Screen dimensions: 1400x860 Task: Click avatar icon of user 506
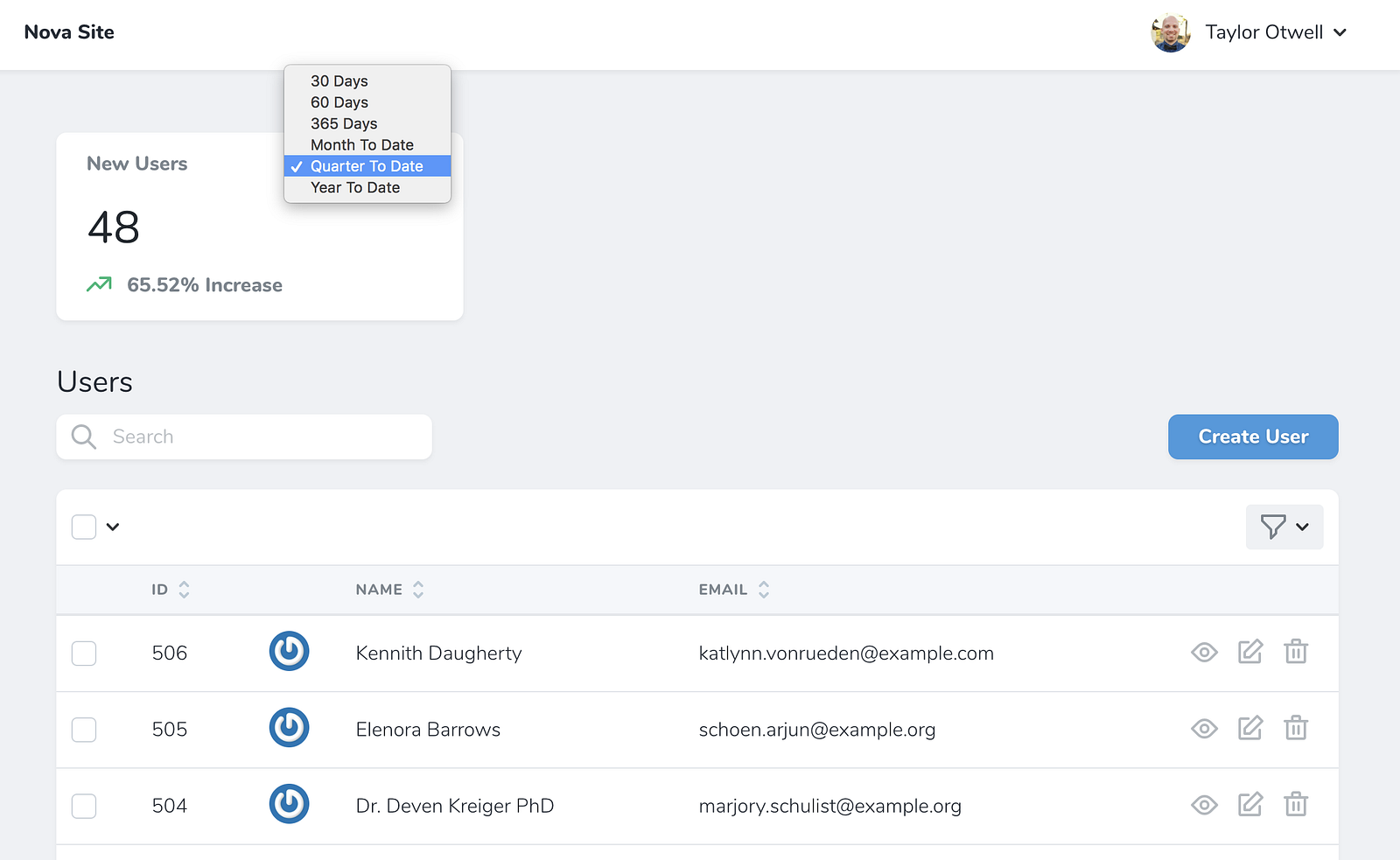[x=289, y=652]
